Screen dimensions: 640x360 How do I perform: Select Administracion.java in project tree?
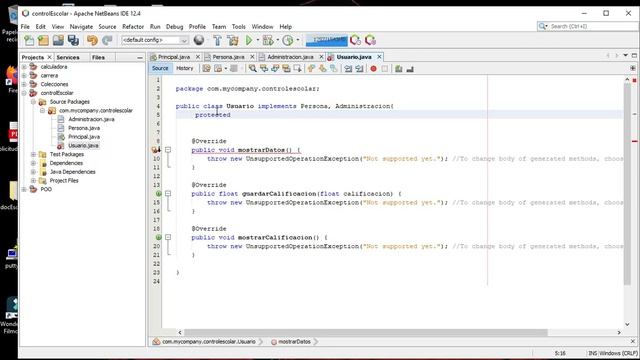(x=91, y=119)
